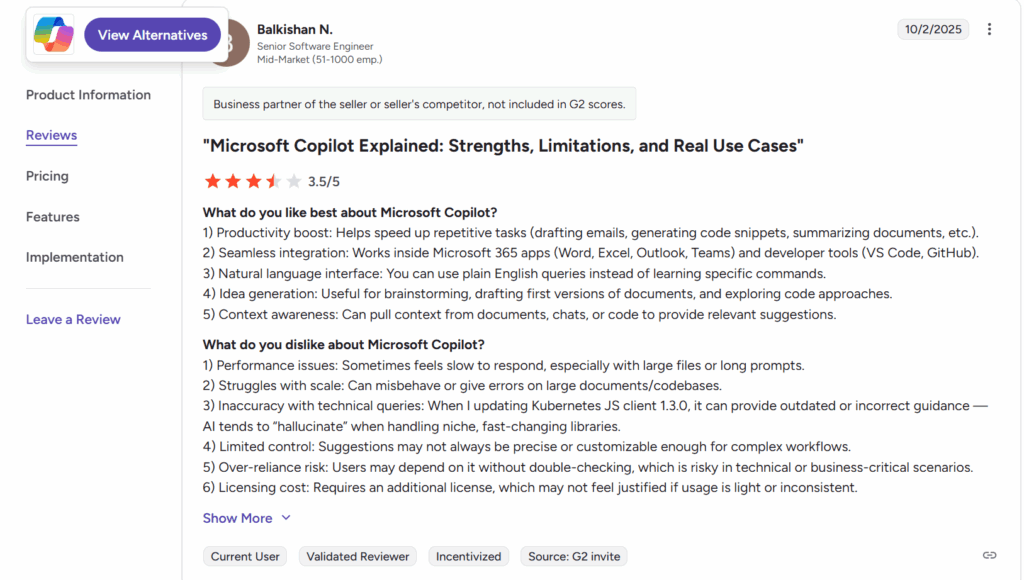Viewport: 1024px width, 580px height.
Task: Select the Current User tag
Action: pos(244,556)
